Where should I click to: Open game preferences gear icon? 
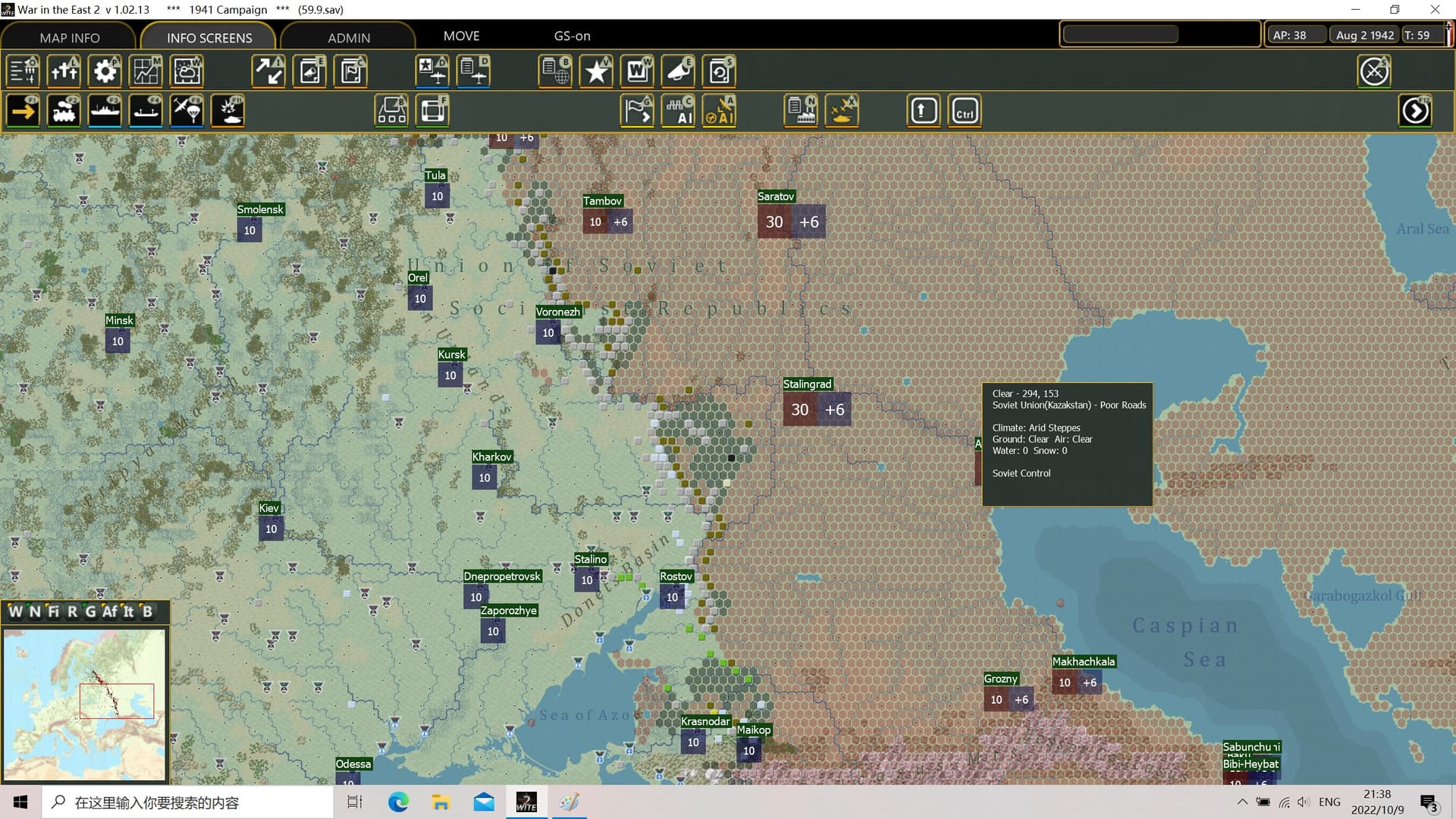coord(105,71)
